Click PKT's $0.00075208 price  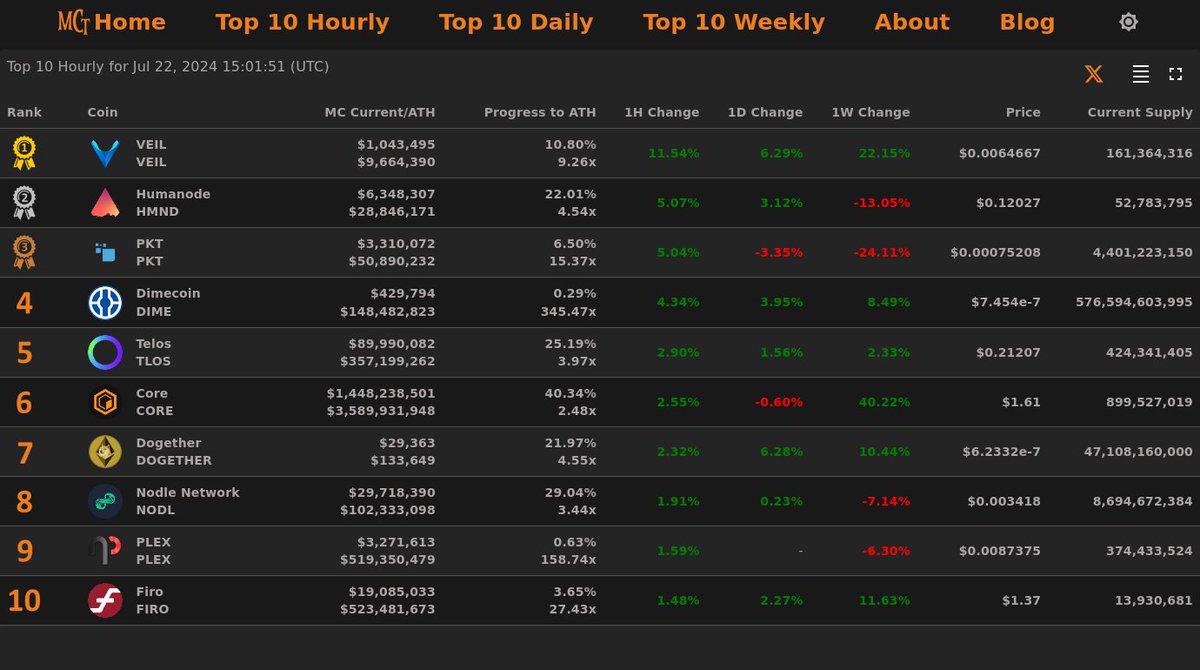pyautogui.click(x=995, y=252)
